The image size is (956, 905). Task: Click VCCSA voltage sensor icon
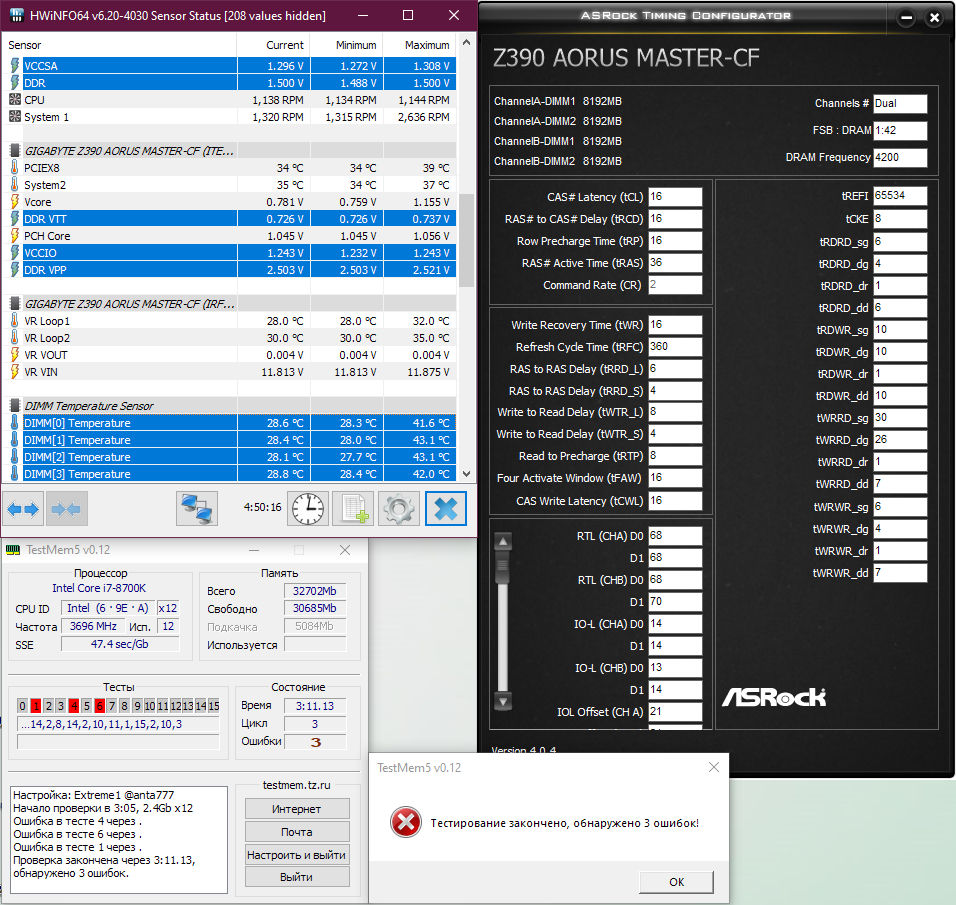15,65
